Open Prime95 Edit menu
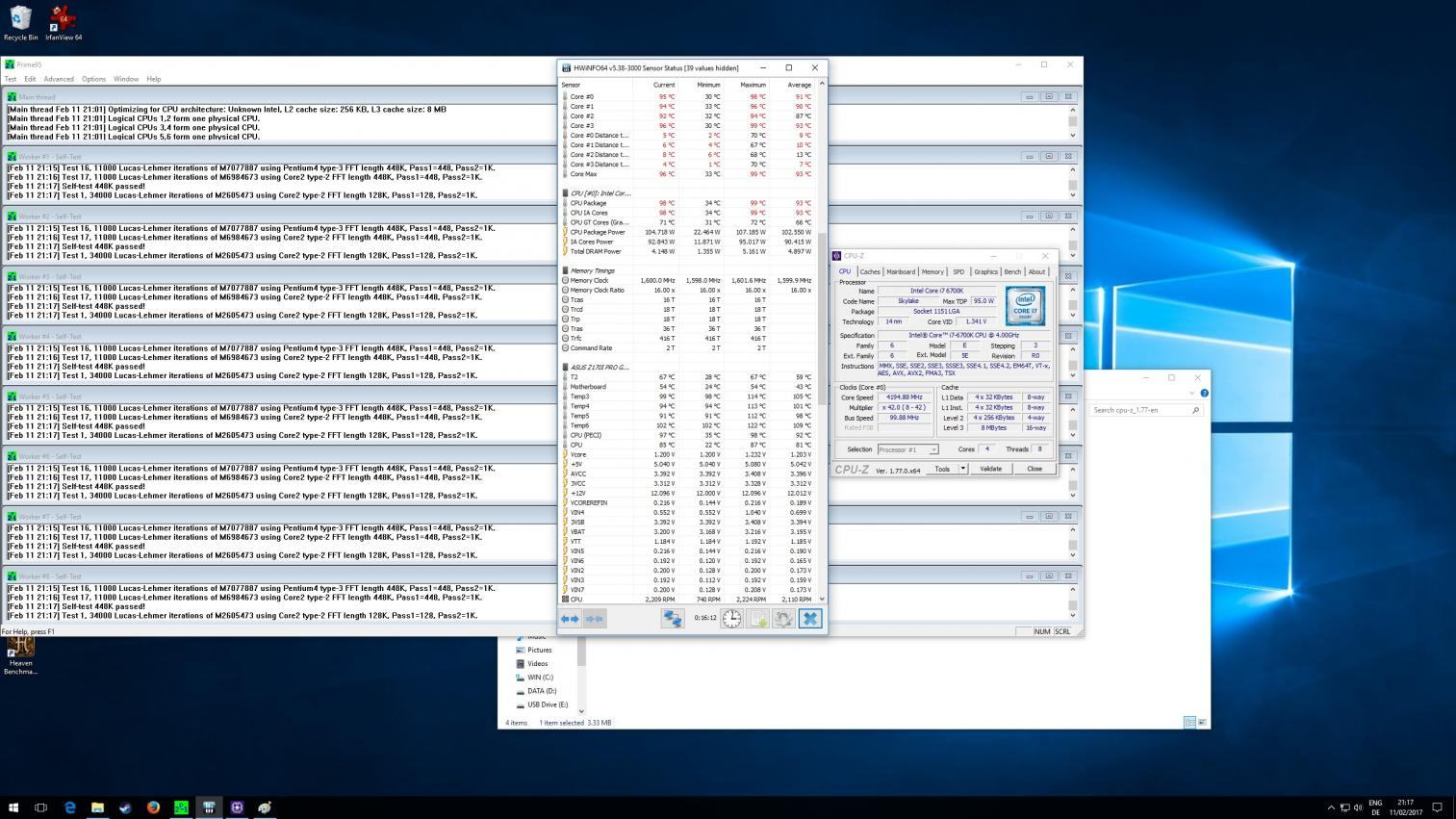Viewport: 1456px width, 819px height. pyautogui.click(x=30, y=79)
